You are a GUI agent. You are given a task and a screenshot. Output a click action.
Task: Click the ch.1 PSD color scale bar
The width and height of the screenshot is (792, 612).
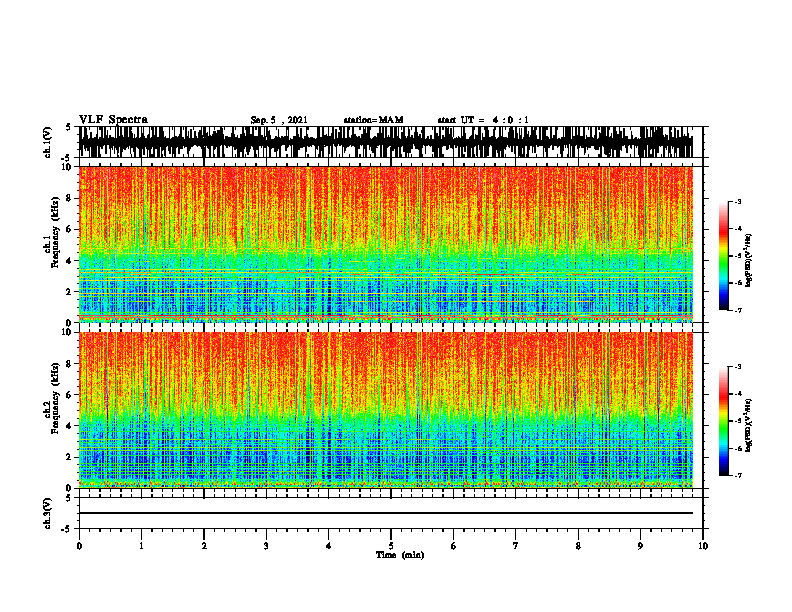[724, 256]
